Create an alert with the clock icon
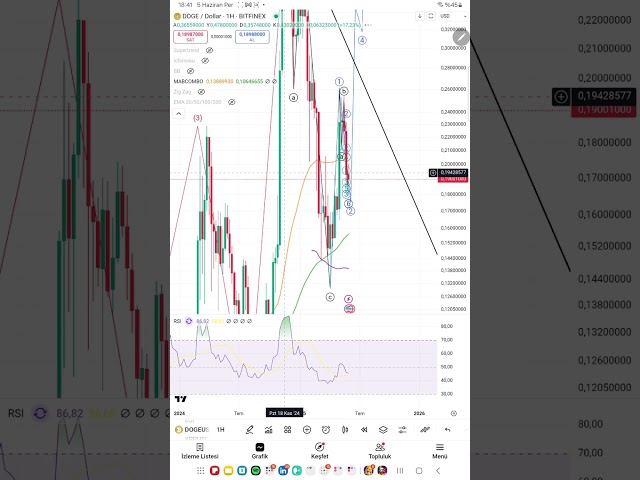 326,429
